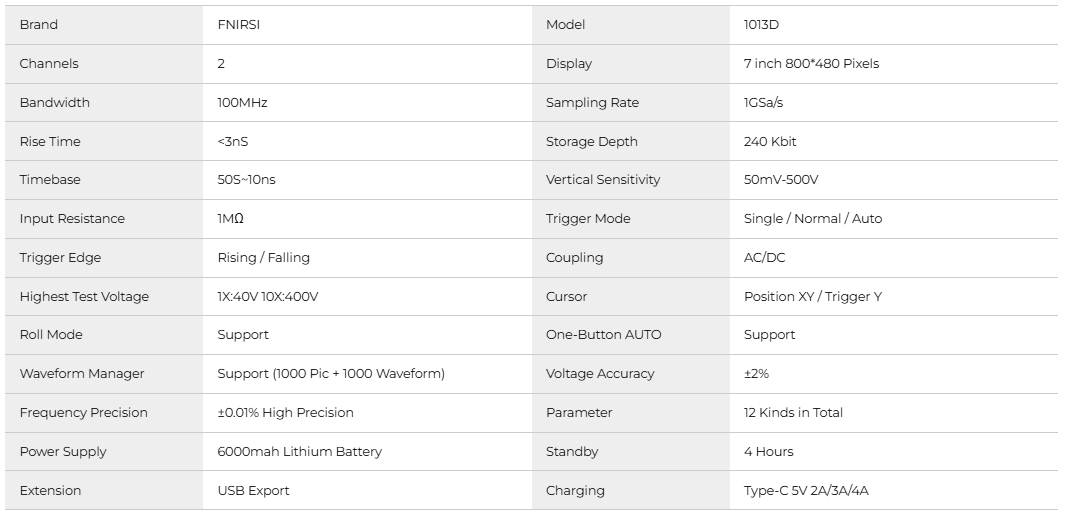The image size is (1067, 522).
Task: Click the USB Export value
Action: (x=253, y=491)
